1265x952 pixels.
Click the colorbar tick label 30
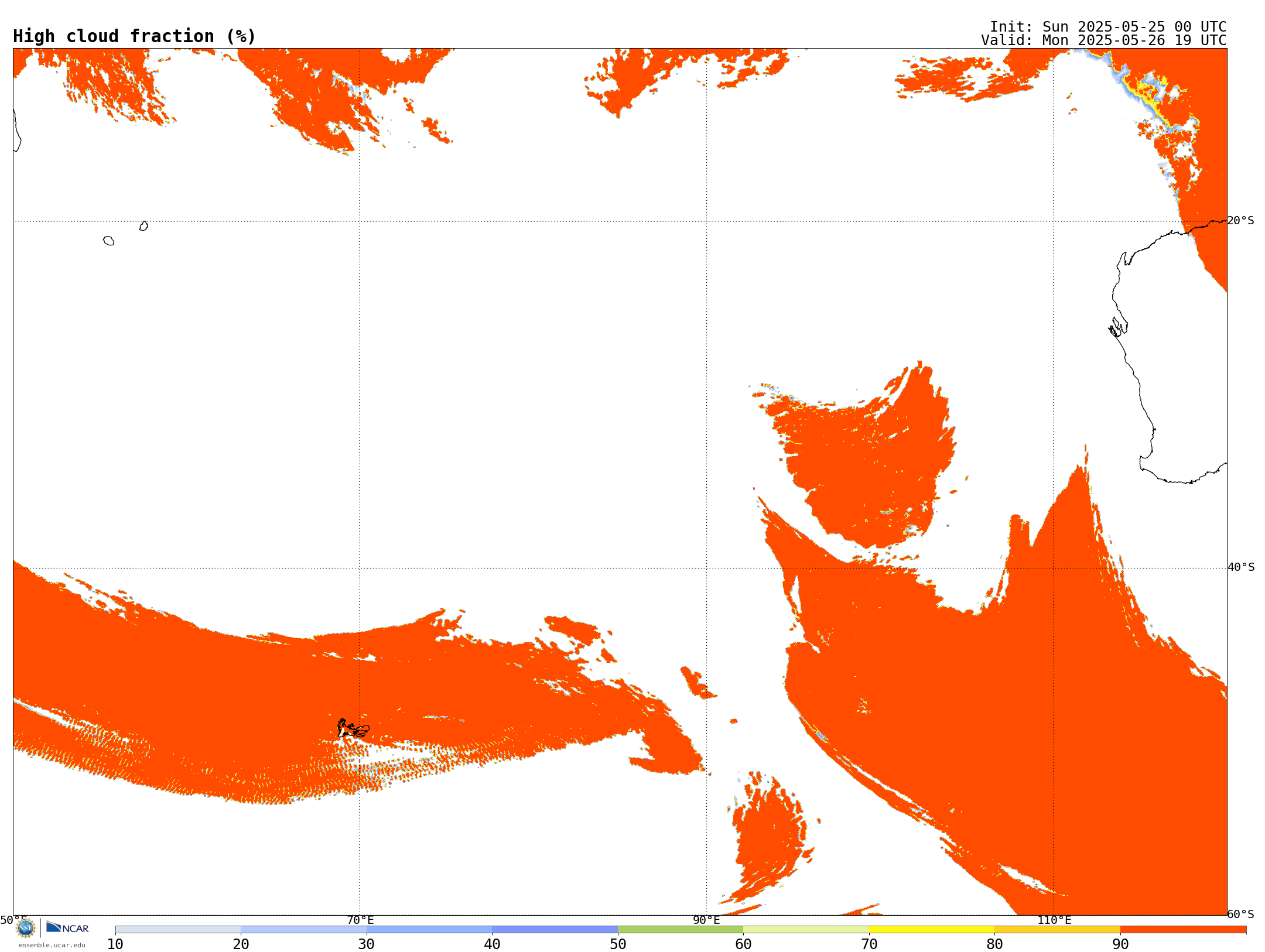367,944
